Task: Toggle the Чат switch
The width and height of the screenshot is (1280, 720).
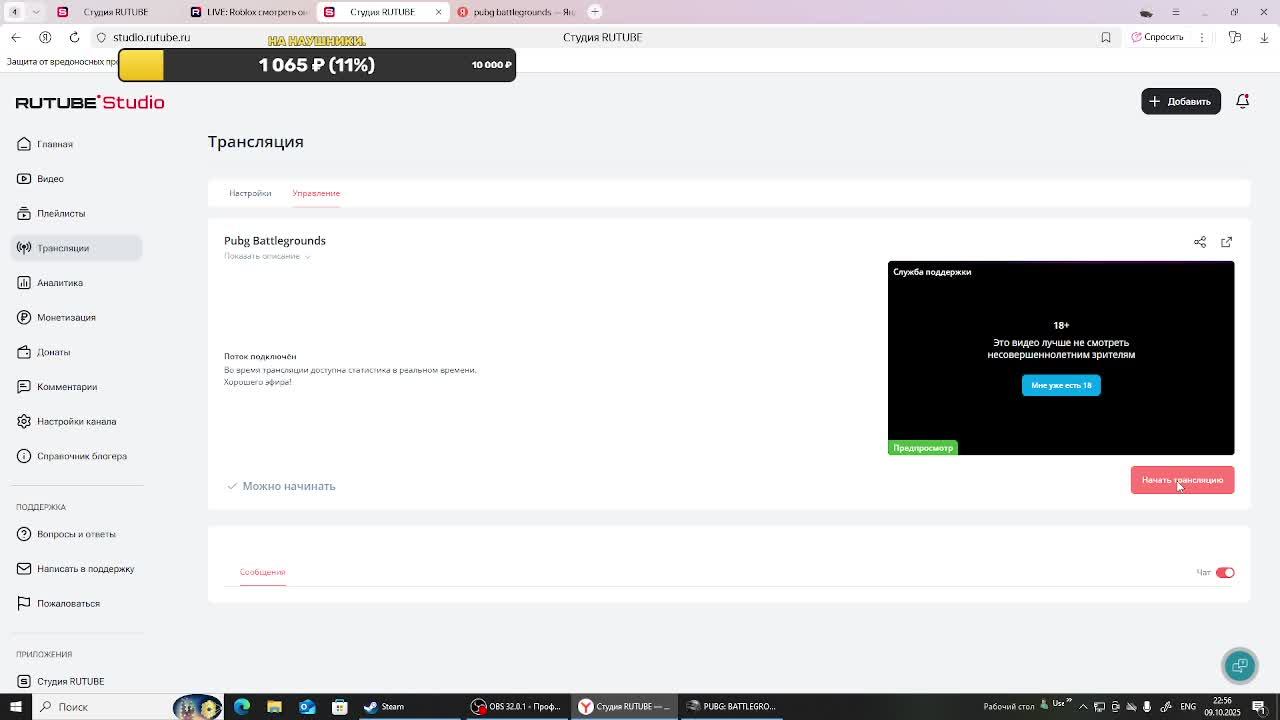Action: coord(1225,573)
